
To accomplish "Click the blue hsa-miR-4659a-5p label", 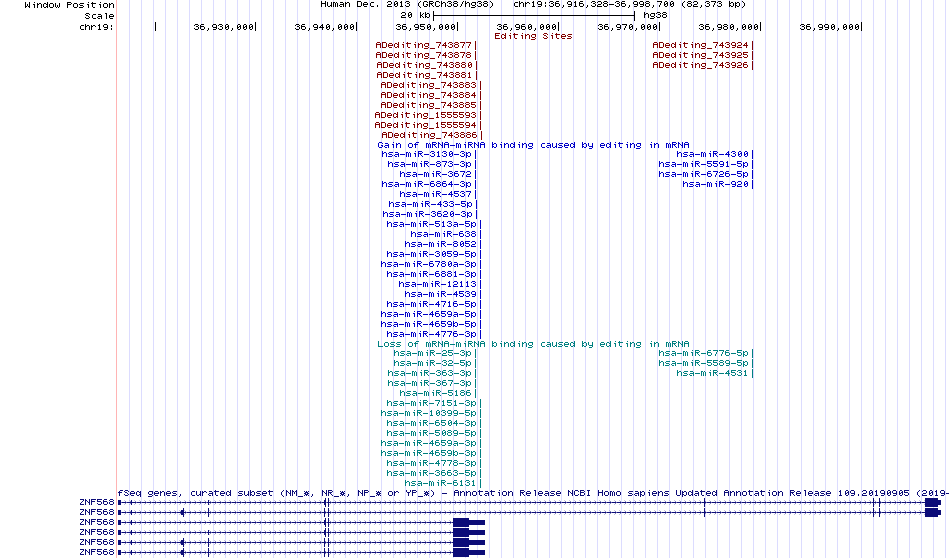I will click(x=428, y=314).
